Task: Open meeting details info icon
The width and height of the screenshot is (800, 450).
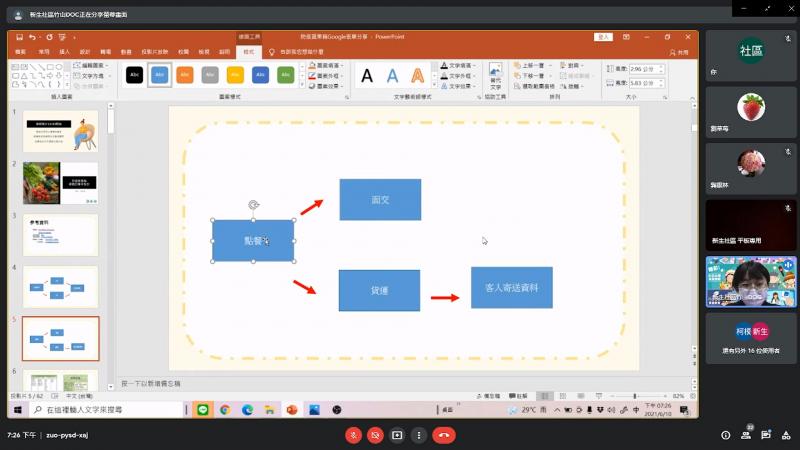Action: coord(726,435)
